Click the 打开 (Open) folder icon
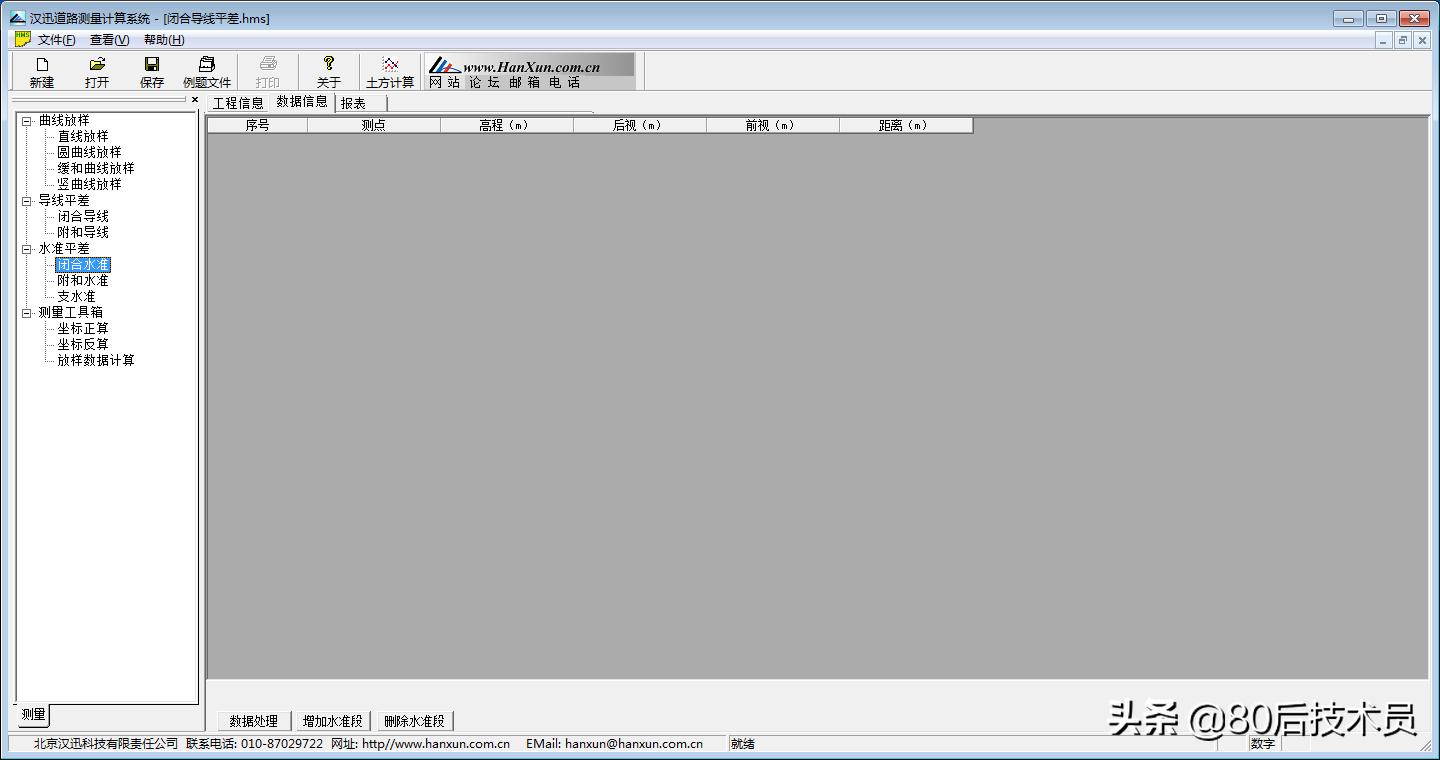 pyautogui.click(x=97, y=64)
